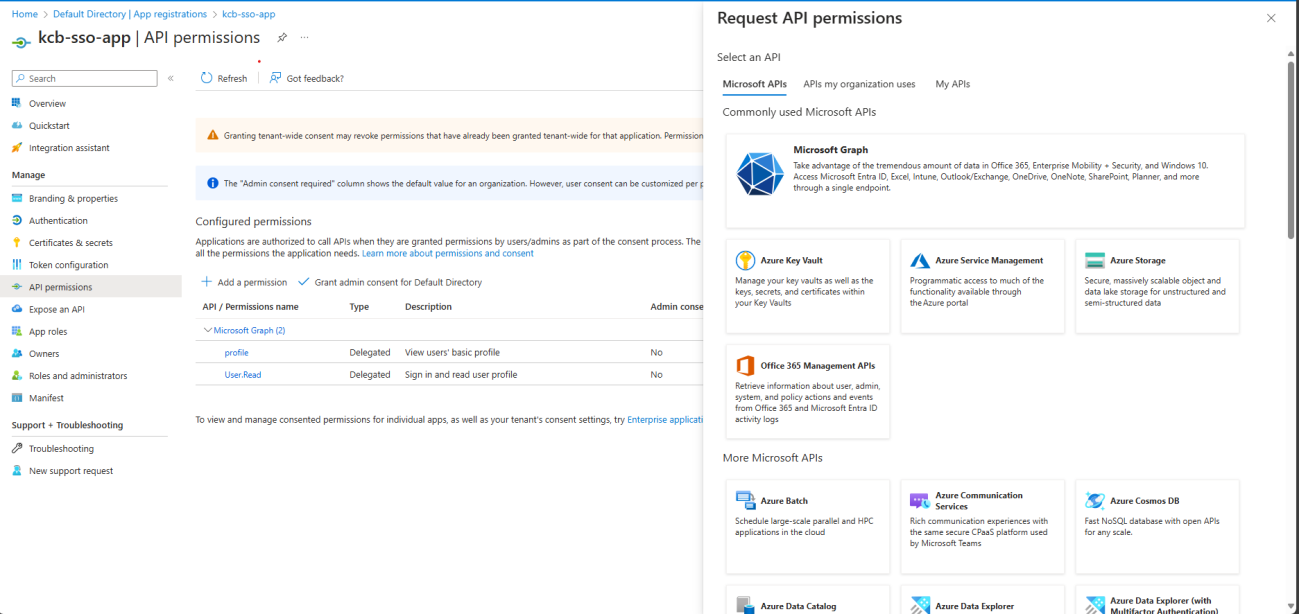Open the Token configuration icon
1299x614 pixels.
[x=17, y=264]
